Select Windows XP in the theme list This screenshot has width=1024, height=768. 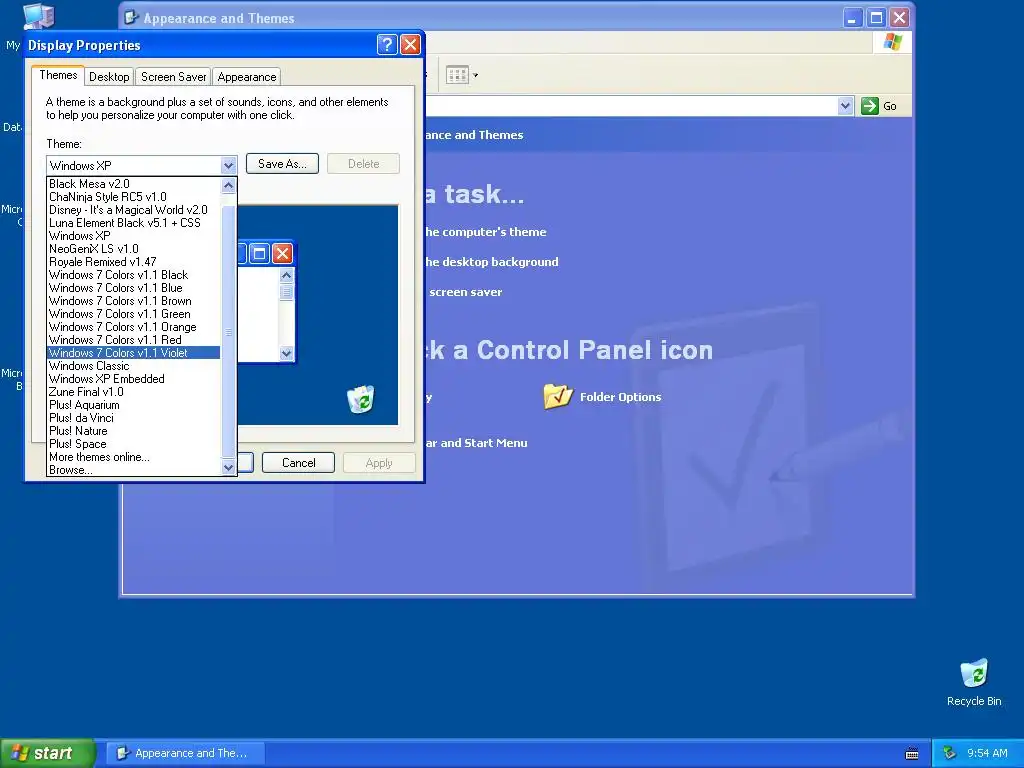click(x=134, y=236)
